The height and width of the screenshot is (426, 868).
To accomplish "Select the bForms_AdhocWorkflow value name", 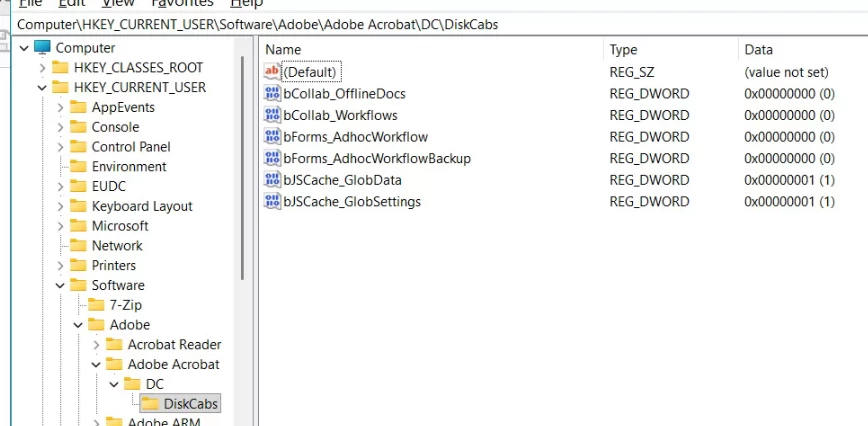I will point(355,137).
